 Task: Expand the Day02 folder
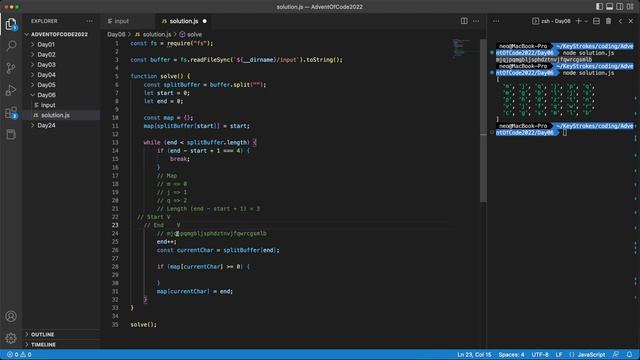(61, 54)
